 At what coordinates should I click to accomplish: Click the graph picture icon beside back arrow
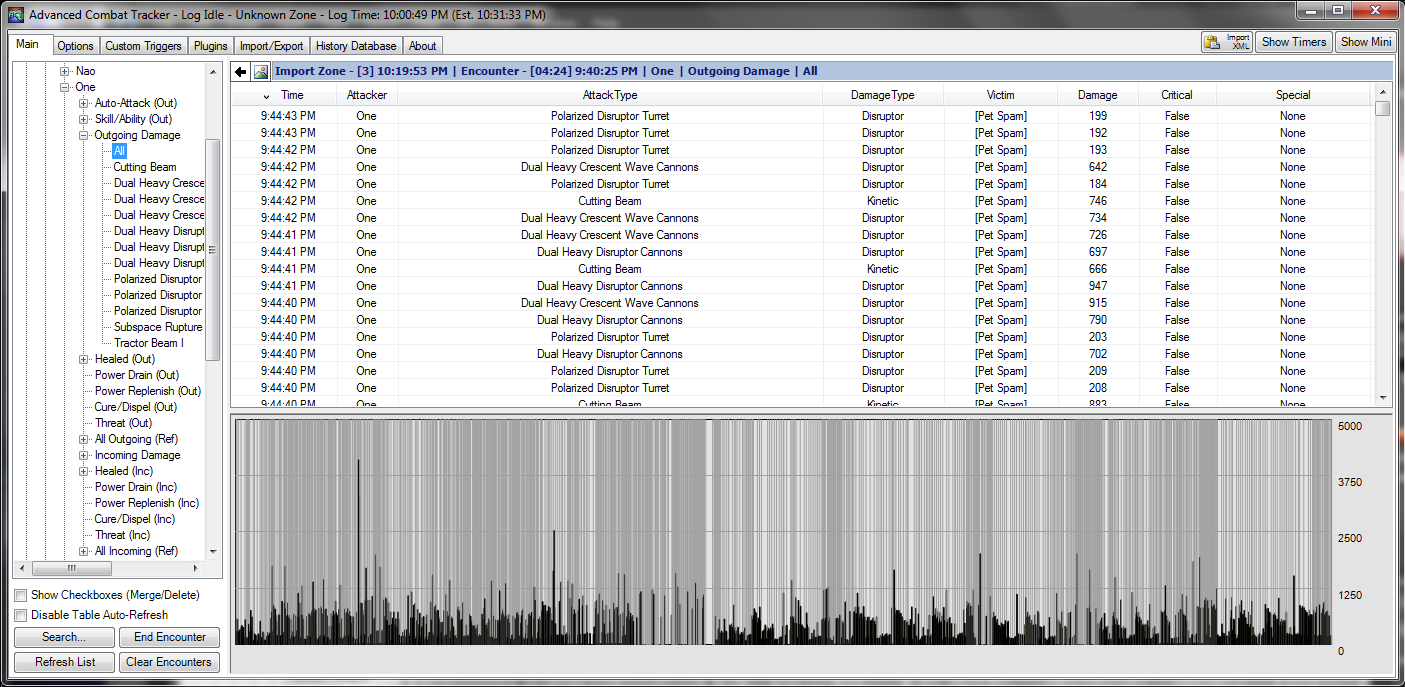261,72
